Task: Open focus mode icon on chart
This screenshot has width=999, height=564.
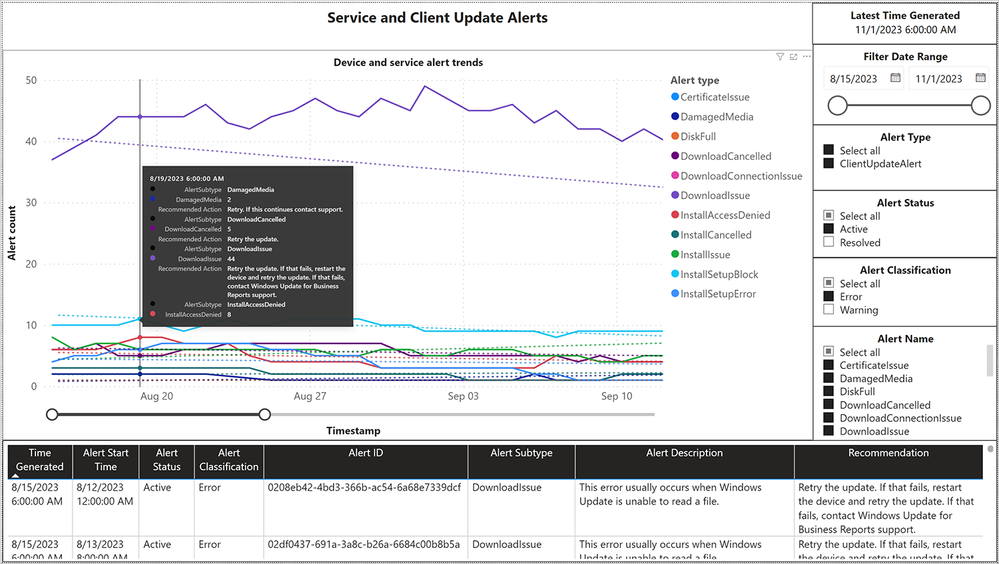Action: pos(793,57)
